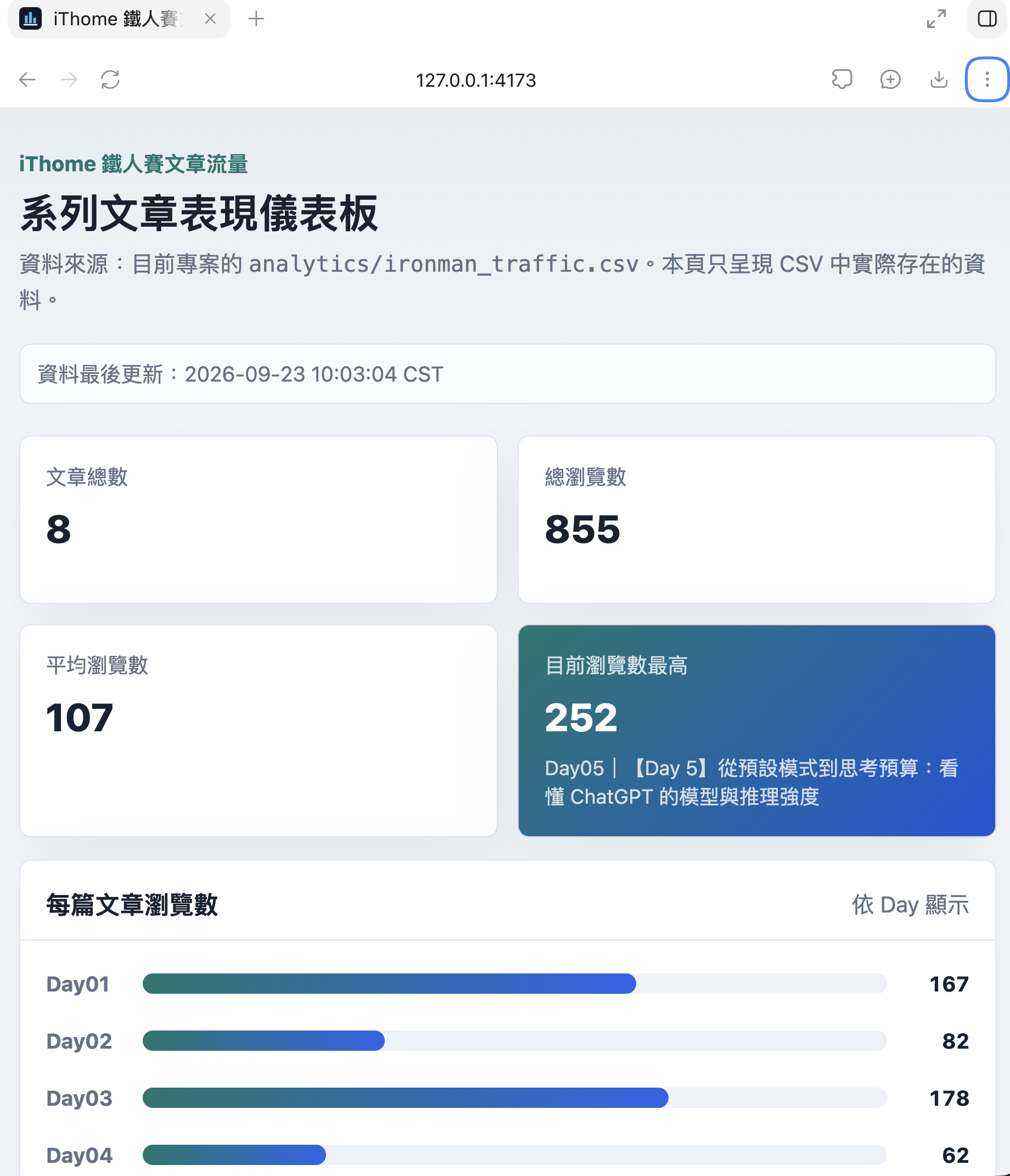This screenshot has width=1010, height=1176.
Task: Click the Day03 row label
Action: point(79,1098)
